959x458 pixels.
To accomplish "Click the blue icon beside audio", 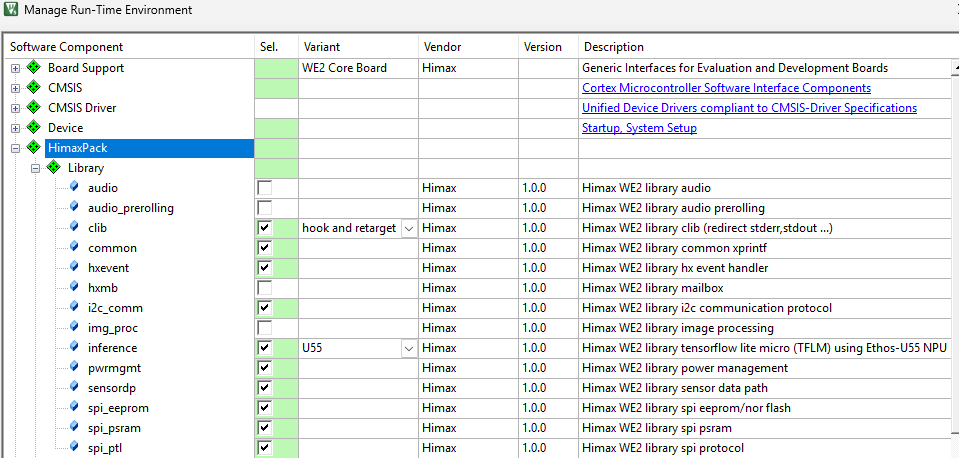I will [x=74, y=188].
